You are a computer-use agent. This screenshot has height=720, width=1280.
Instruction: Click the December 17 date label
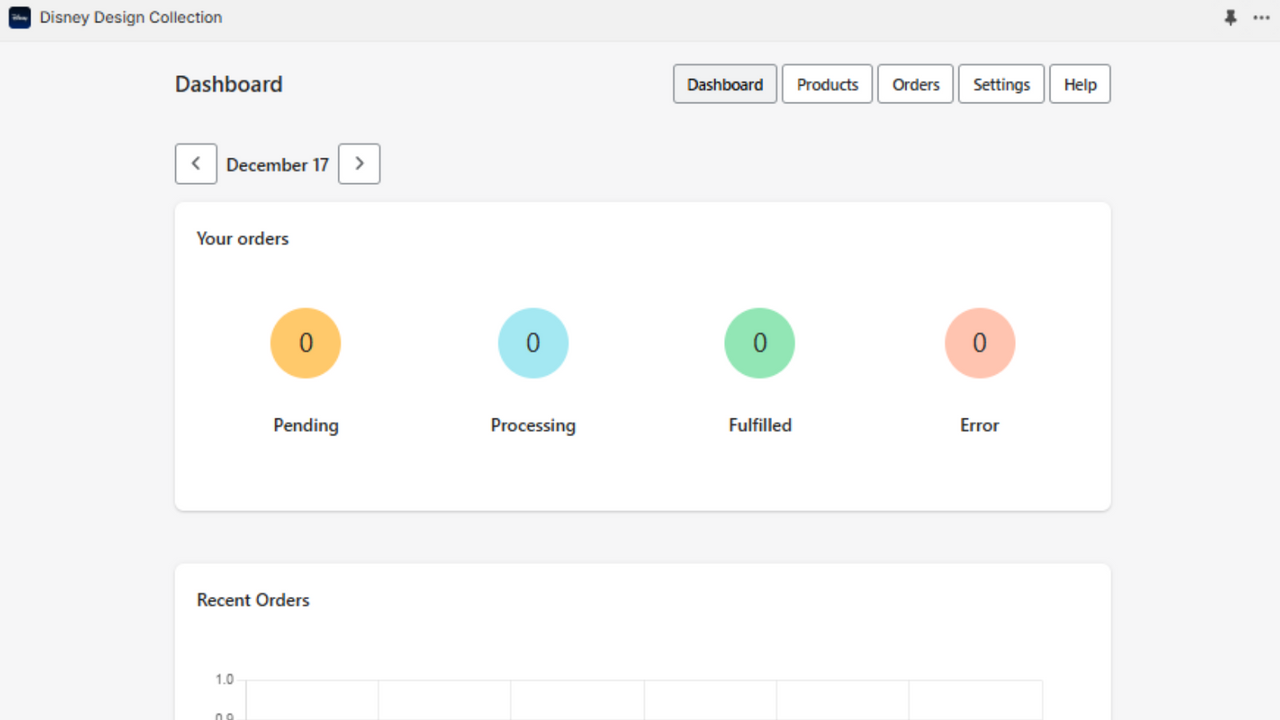click(x=277, y=164)
